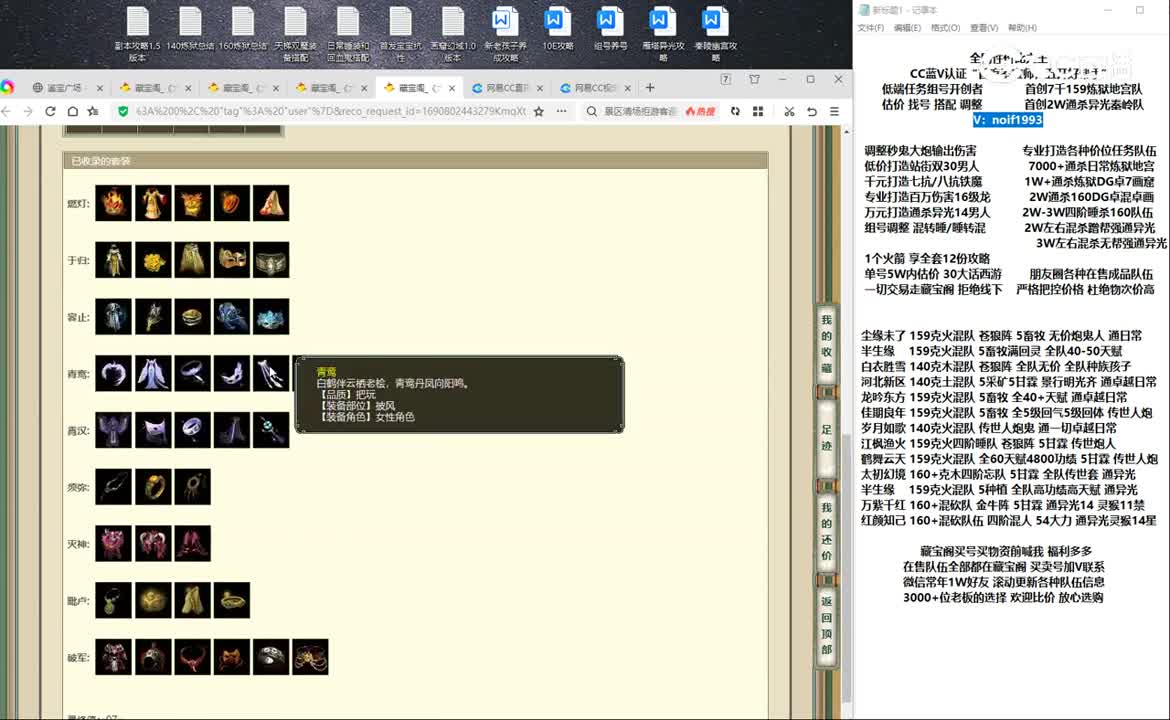
Task: Open Notepad 查看(V) menu
Action: (x=984, y=28)
